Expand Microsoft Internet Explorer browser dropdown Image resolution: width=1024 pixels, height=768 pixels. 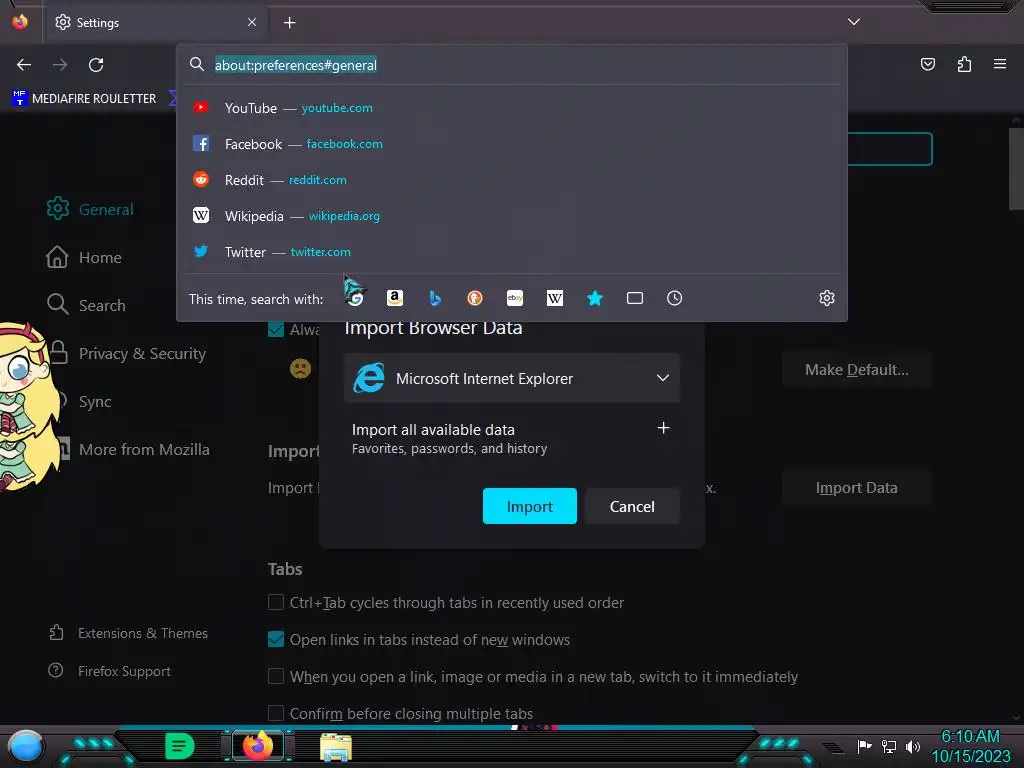pyautogui.click(x=512, y=378)
